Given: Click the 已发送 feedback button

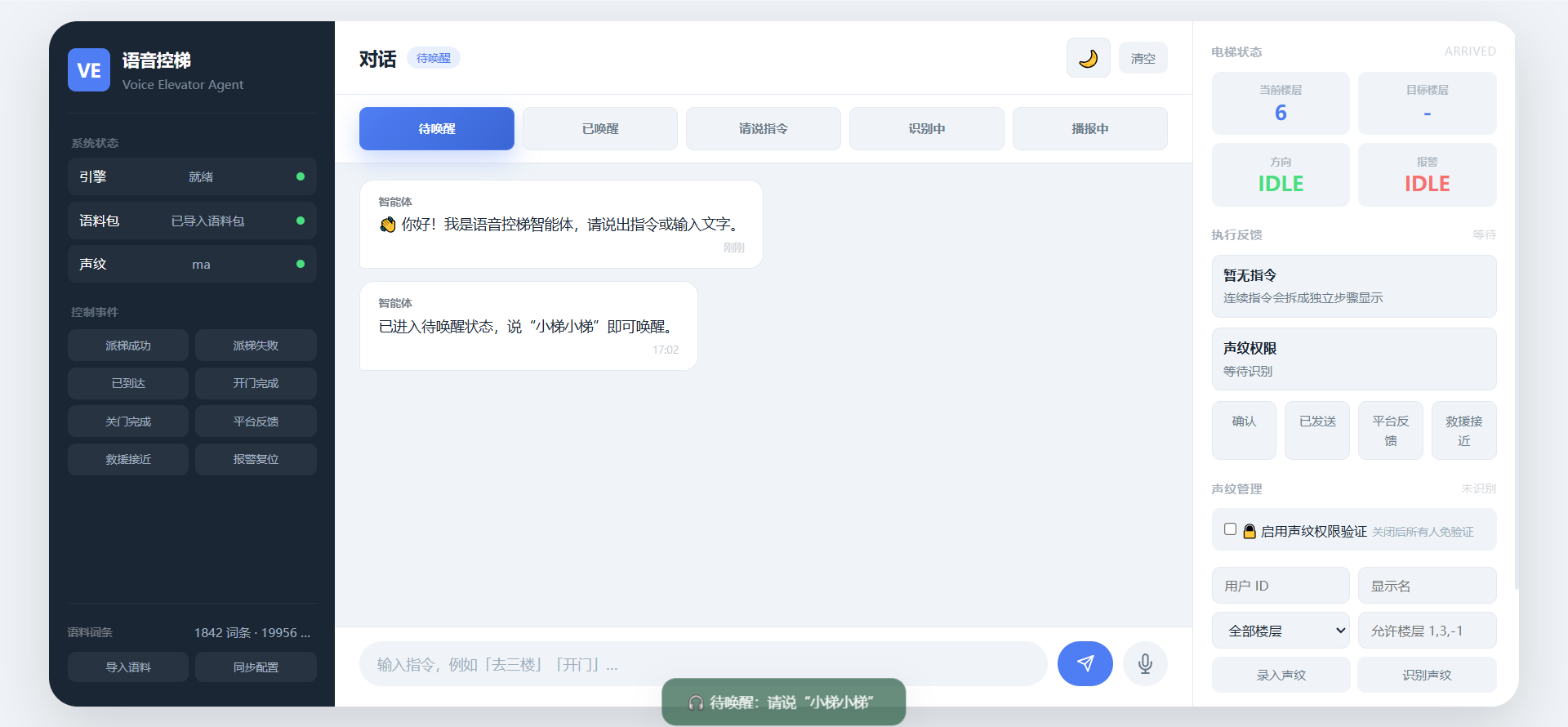Looking at the screenshot, I should pos(1317,430).
